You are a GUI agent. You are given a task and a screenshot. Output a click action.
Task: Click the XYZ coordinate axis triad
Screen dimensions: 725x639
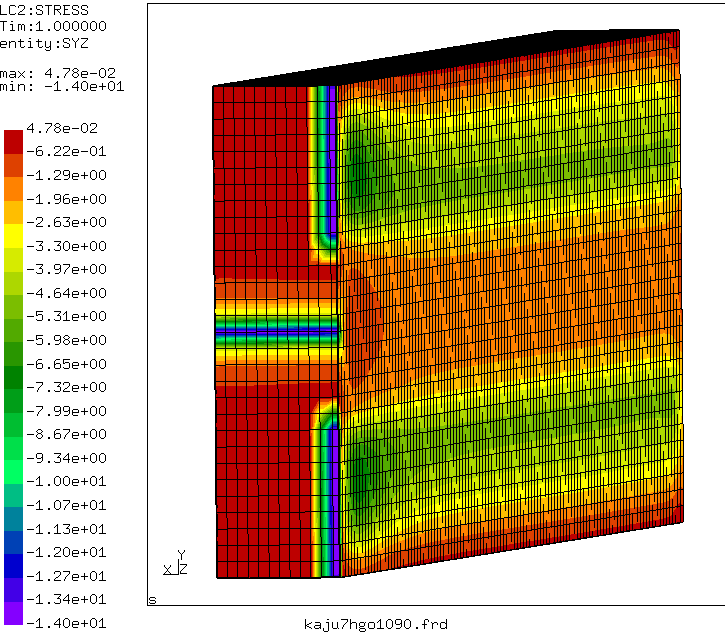point(176,563)
